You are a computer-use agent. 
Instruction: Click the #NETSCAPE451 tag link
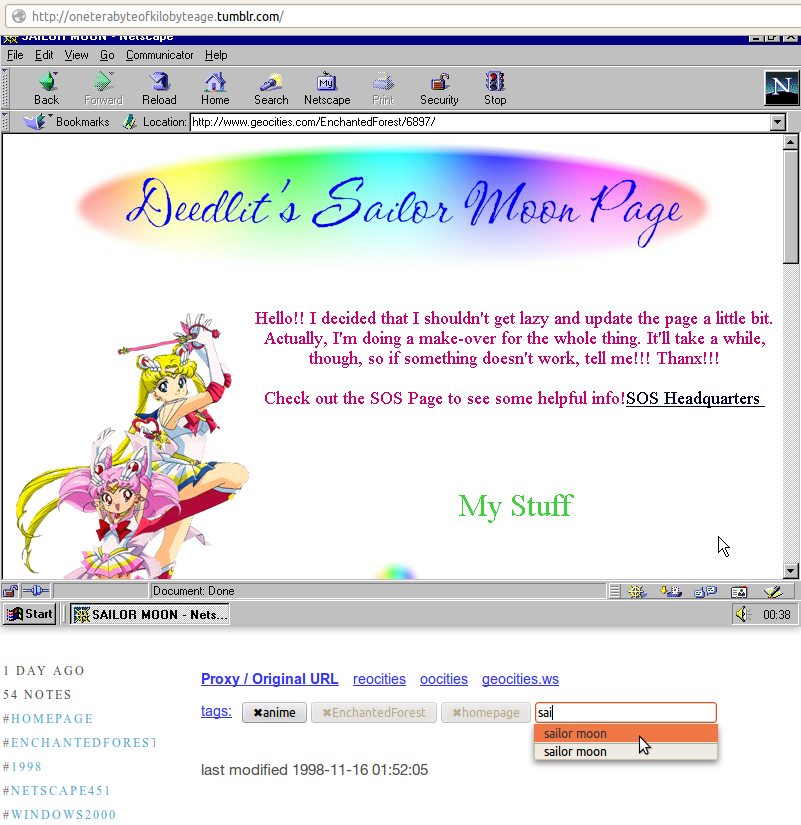tap(57, 791)
